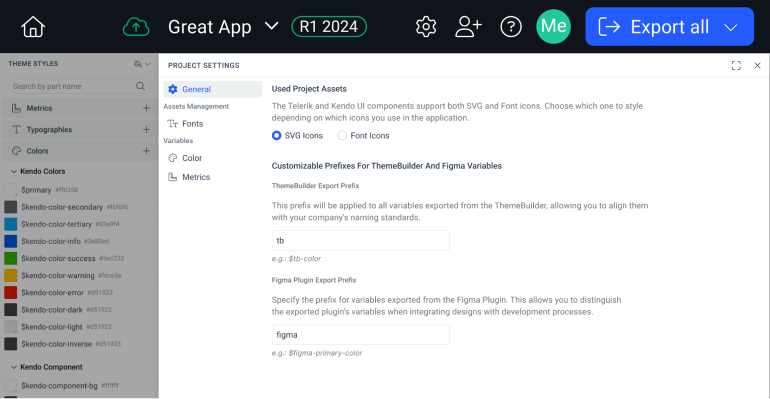Open the settings gear in top bar
The width and height of the screenshot is (770, 399).
426,27
